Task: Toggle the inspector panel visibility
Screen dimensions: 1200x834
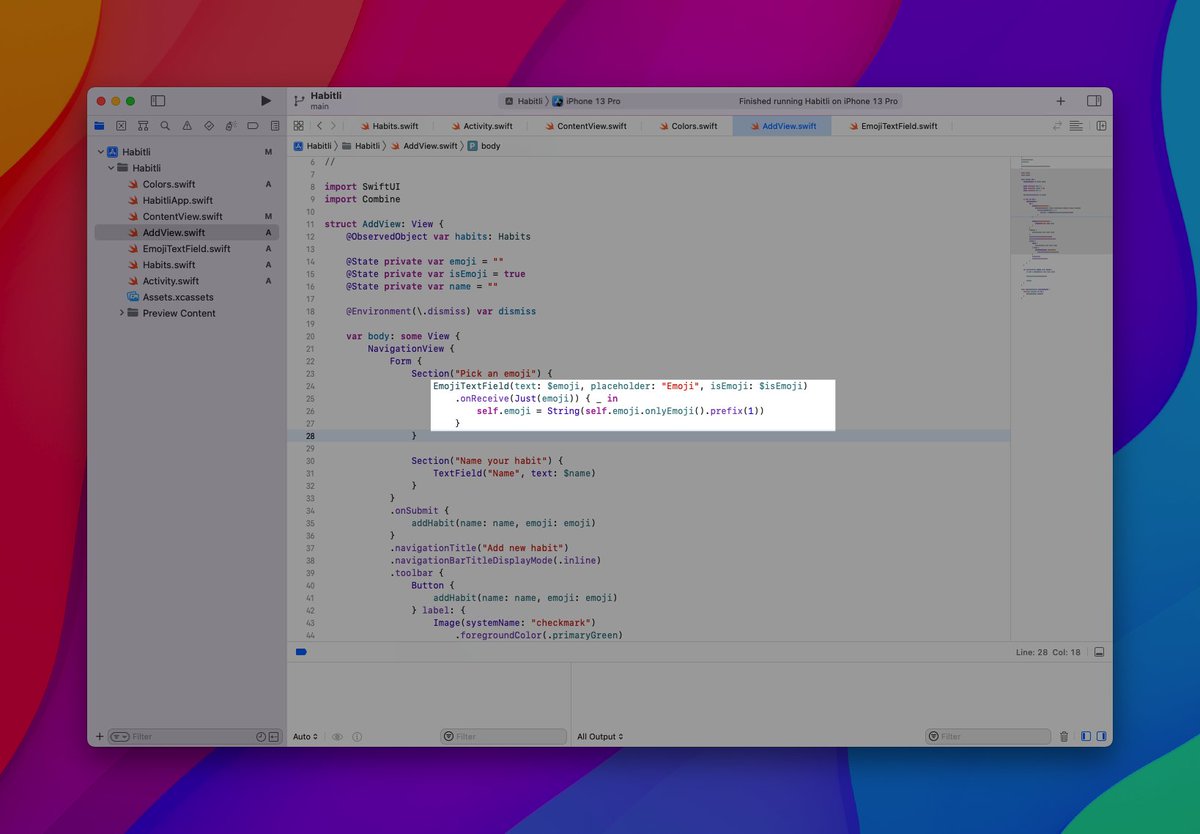Action: (1094, 101)
